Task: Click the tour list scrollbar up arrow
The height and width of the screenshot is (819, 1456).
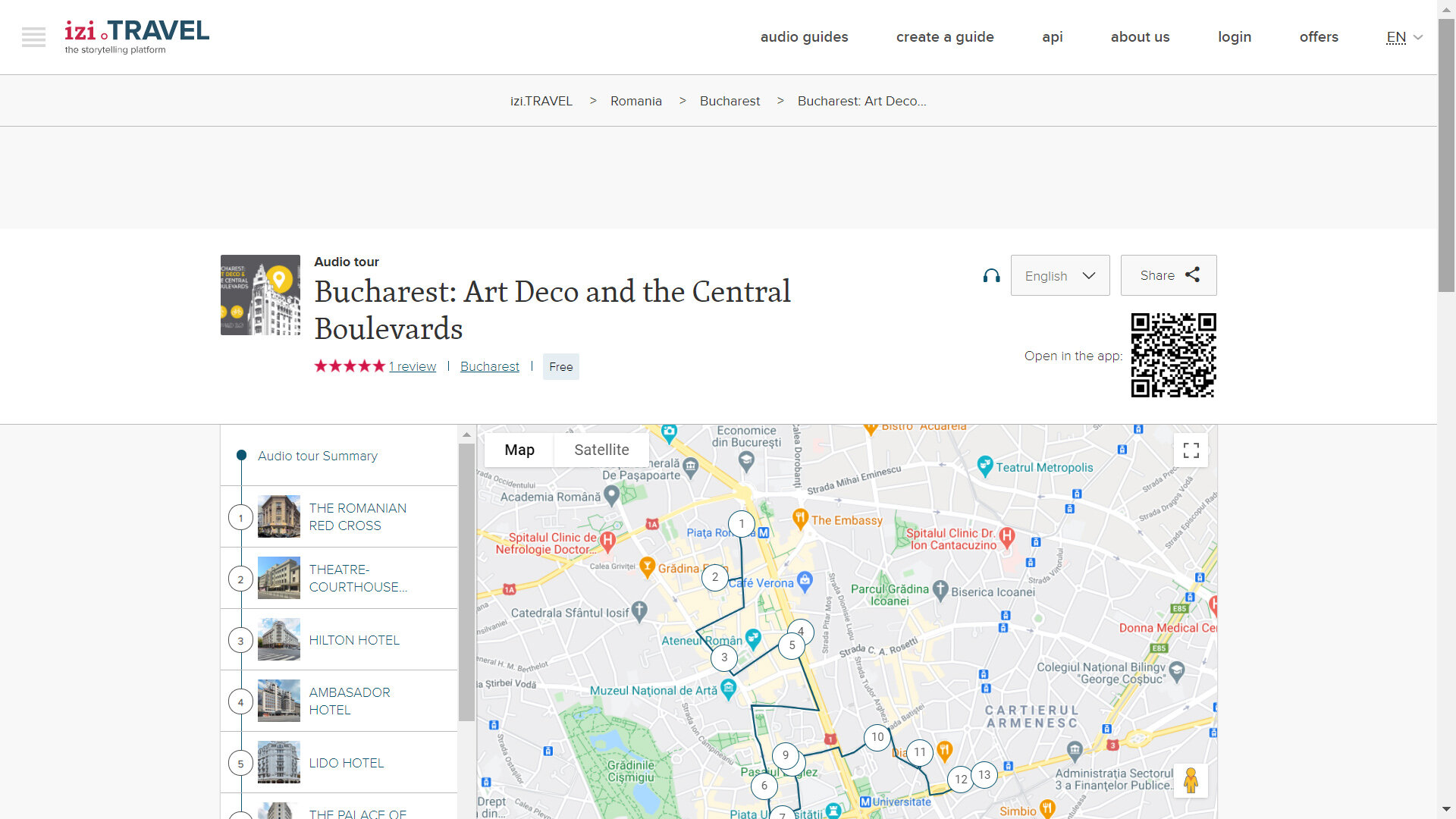Action: (x=466, y=435)
